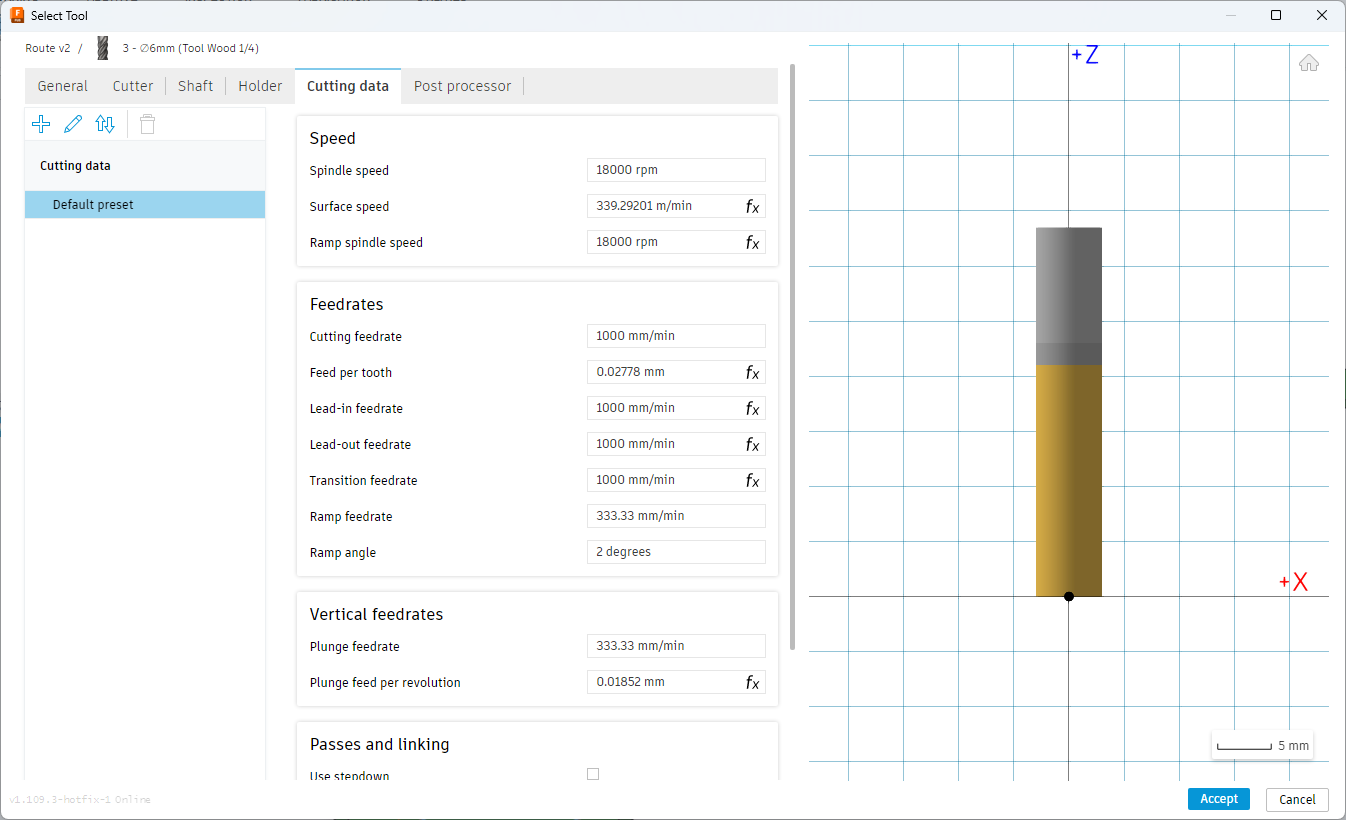Open the Holder tab

(260, 86)
